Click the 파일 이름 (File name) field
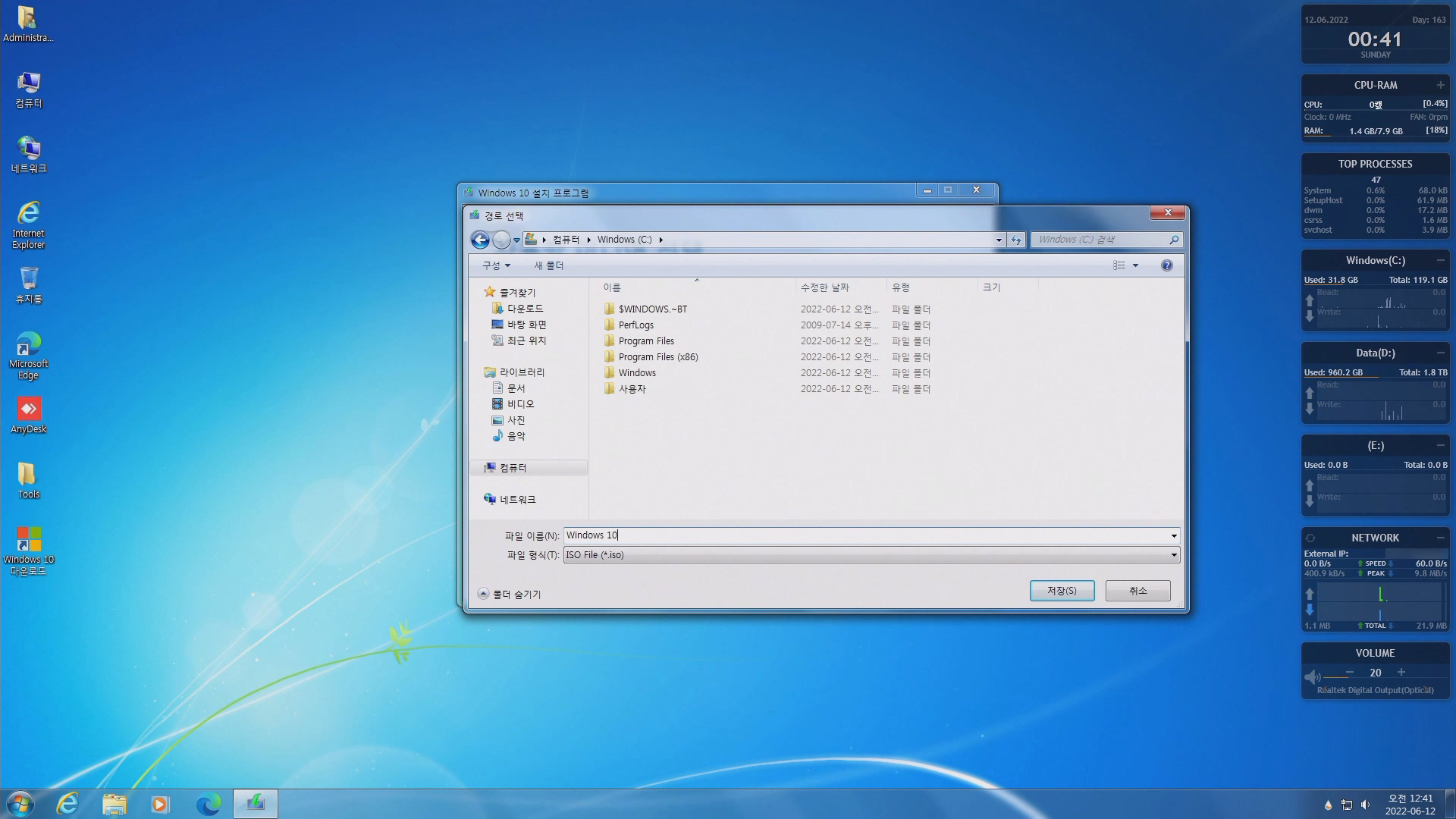The height and width of the screenshot is (819, 1456). click(x=865, y=535)
